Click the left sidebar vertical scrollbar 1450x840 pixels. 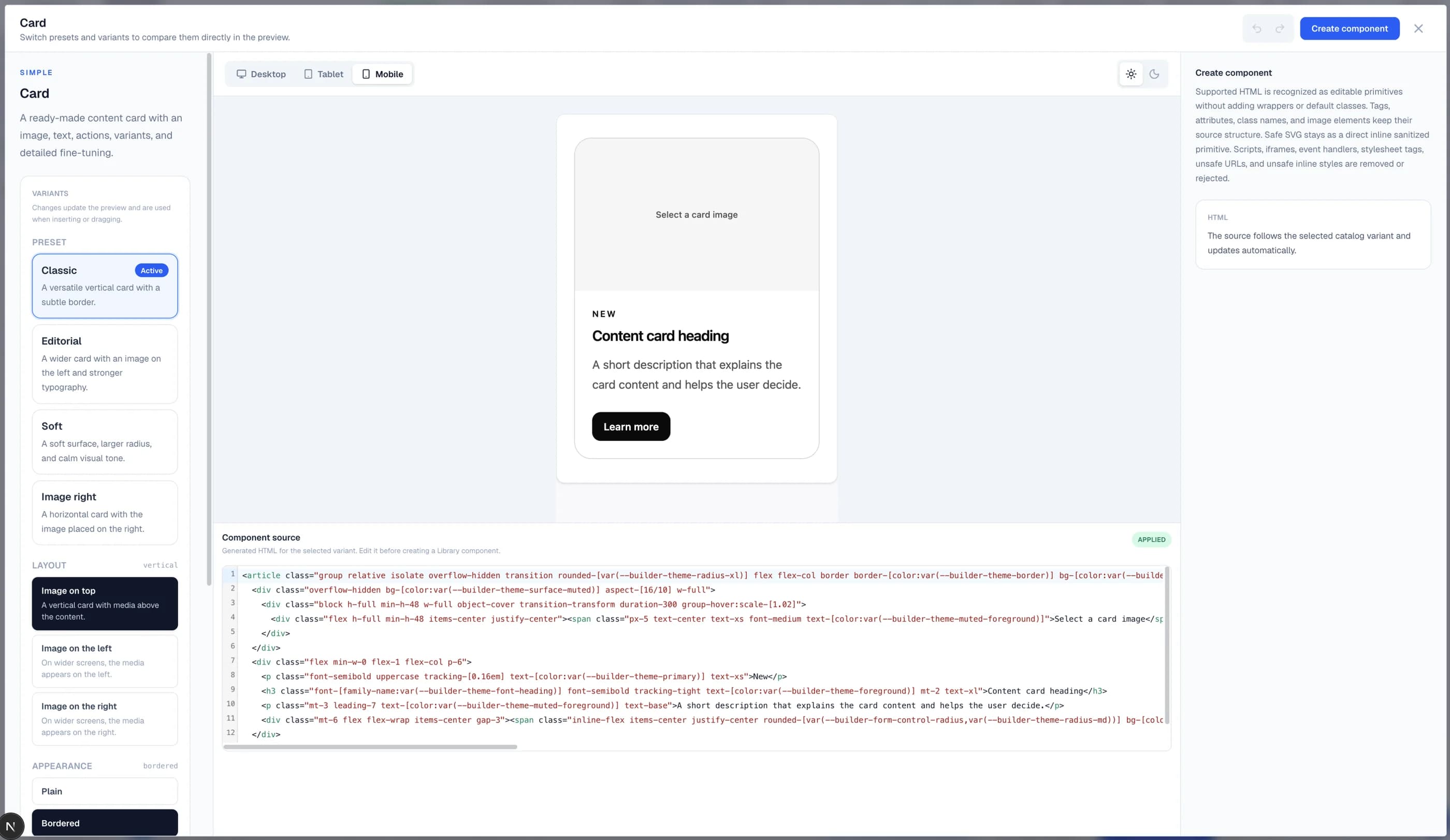coord(209,319)
